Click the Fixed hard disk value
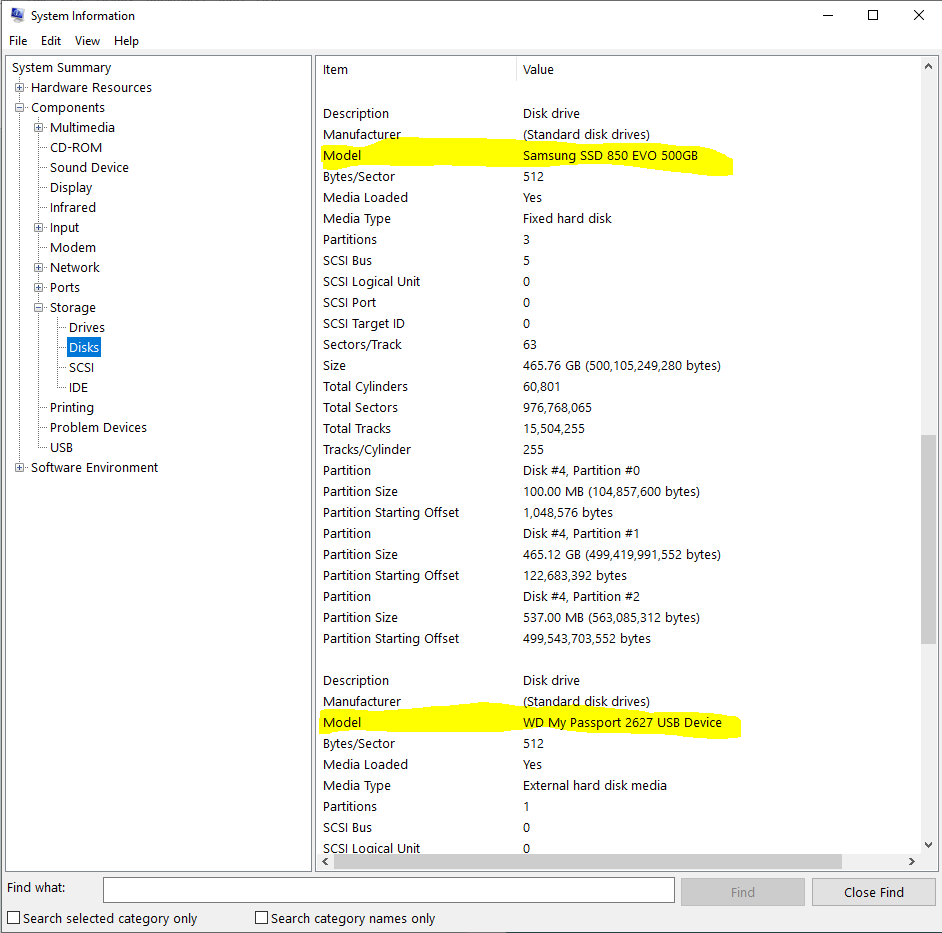 567,219
